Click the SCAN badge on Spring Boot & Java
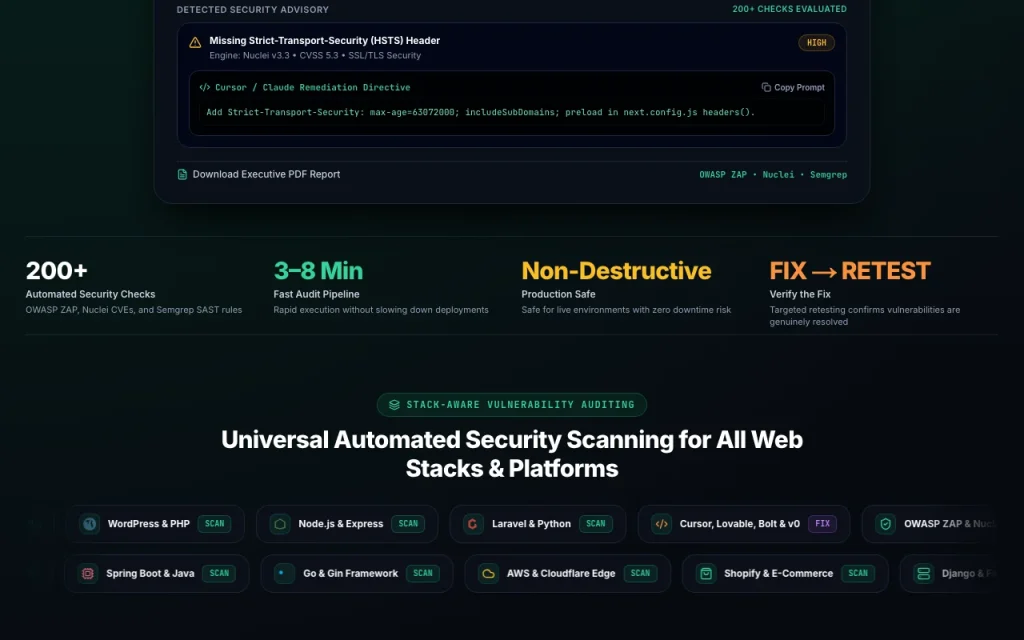This screenshot has height=640, width=1024. pos(219,573)
